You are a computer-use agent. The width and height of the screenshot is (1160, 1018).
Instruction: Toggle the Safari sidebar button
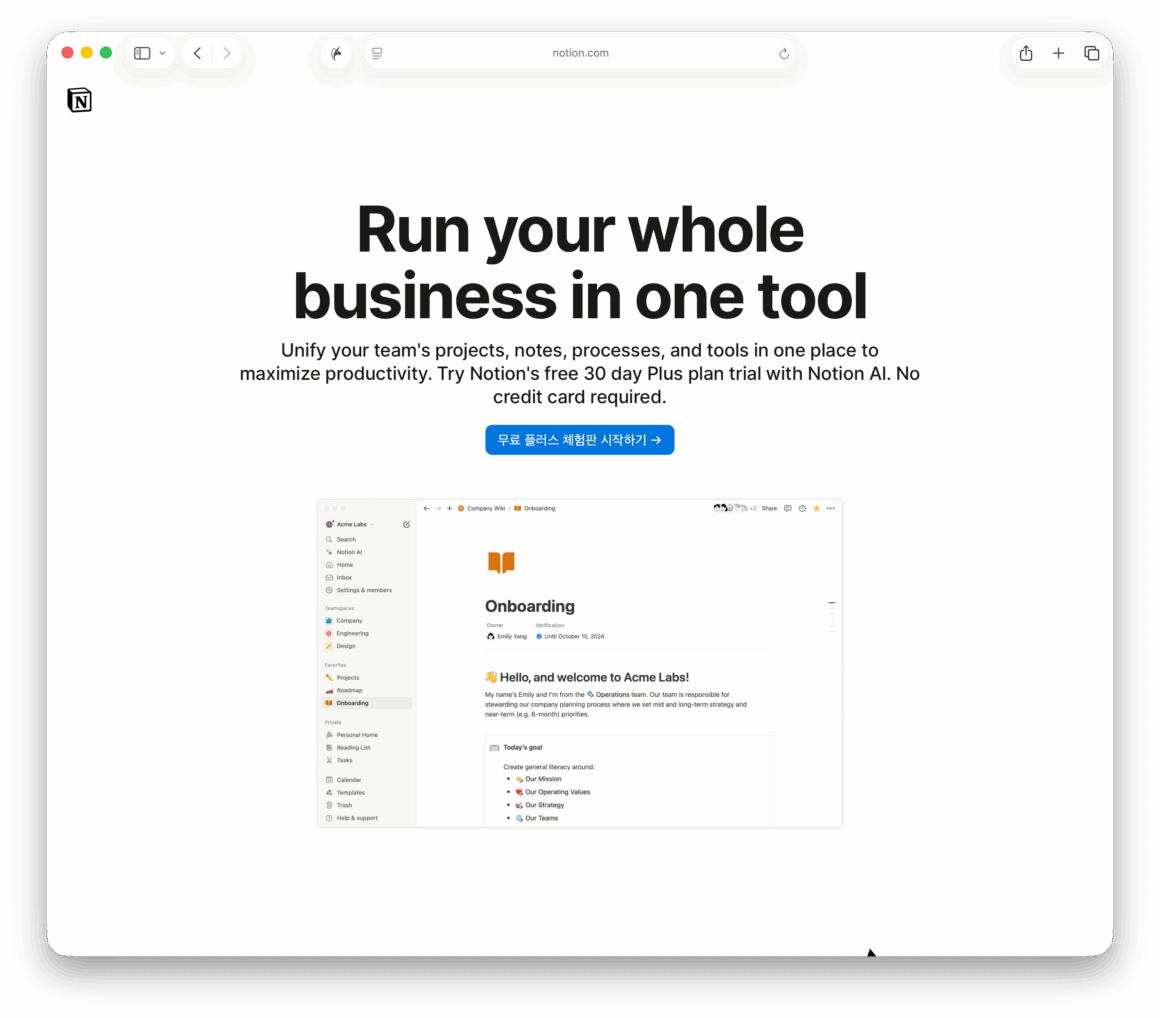142,53
